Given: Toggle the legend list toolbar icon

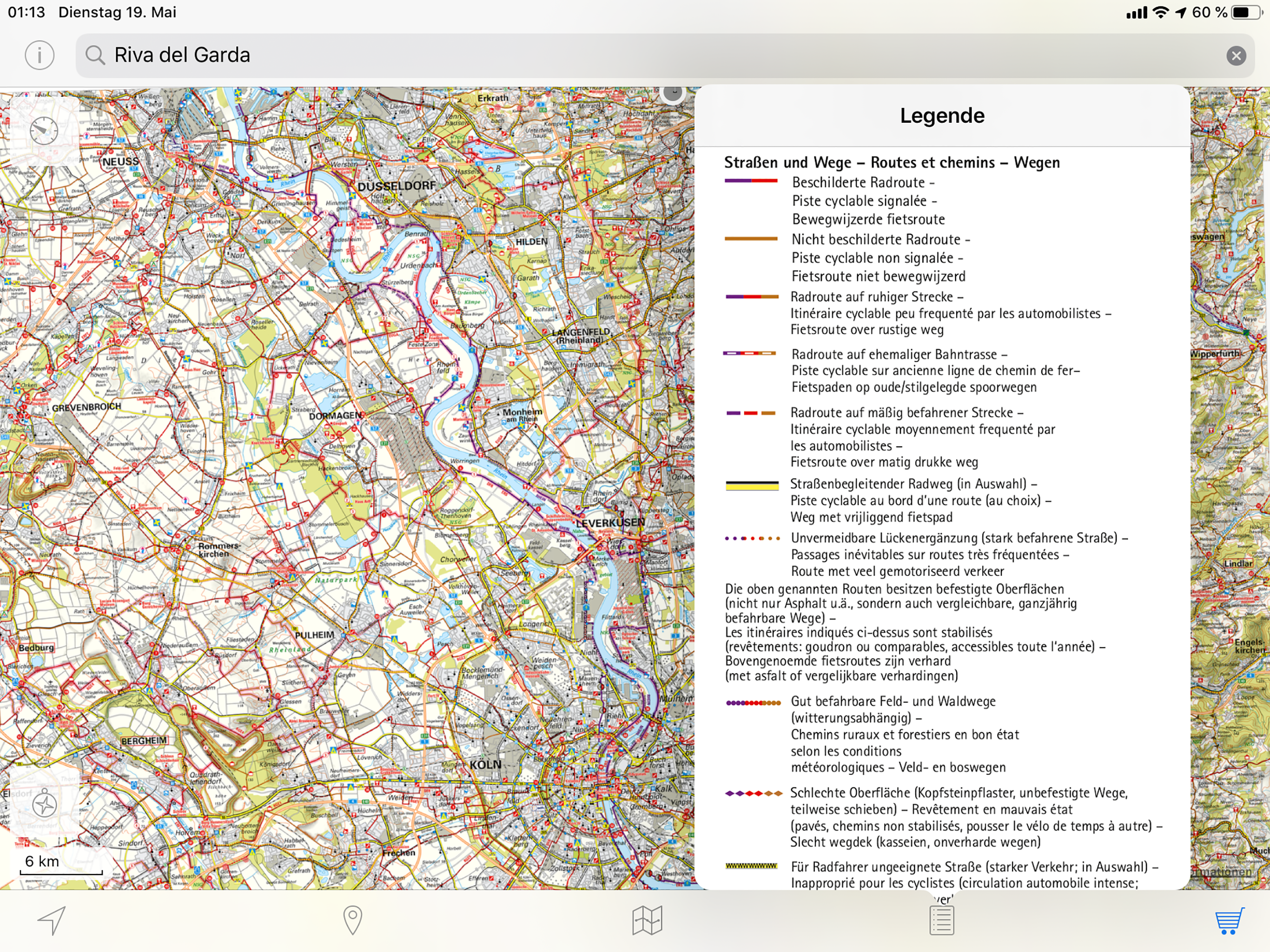Looking at the screenshot, I should pos(942,920).
